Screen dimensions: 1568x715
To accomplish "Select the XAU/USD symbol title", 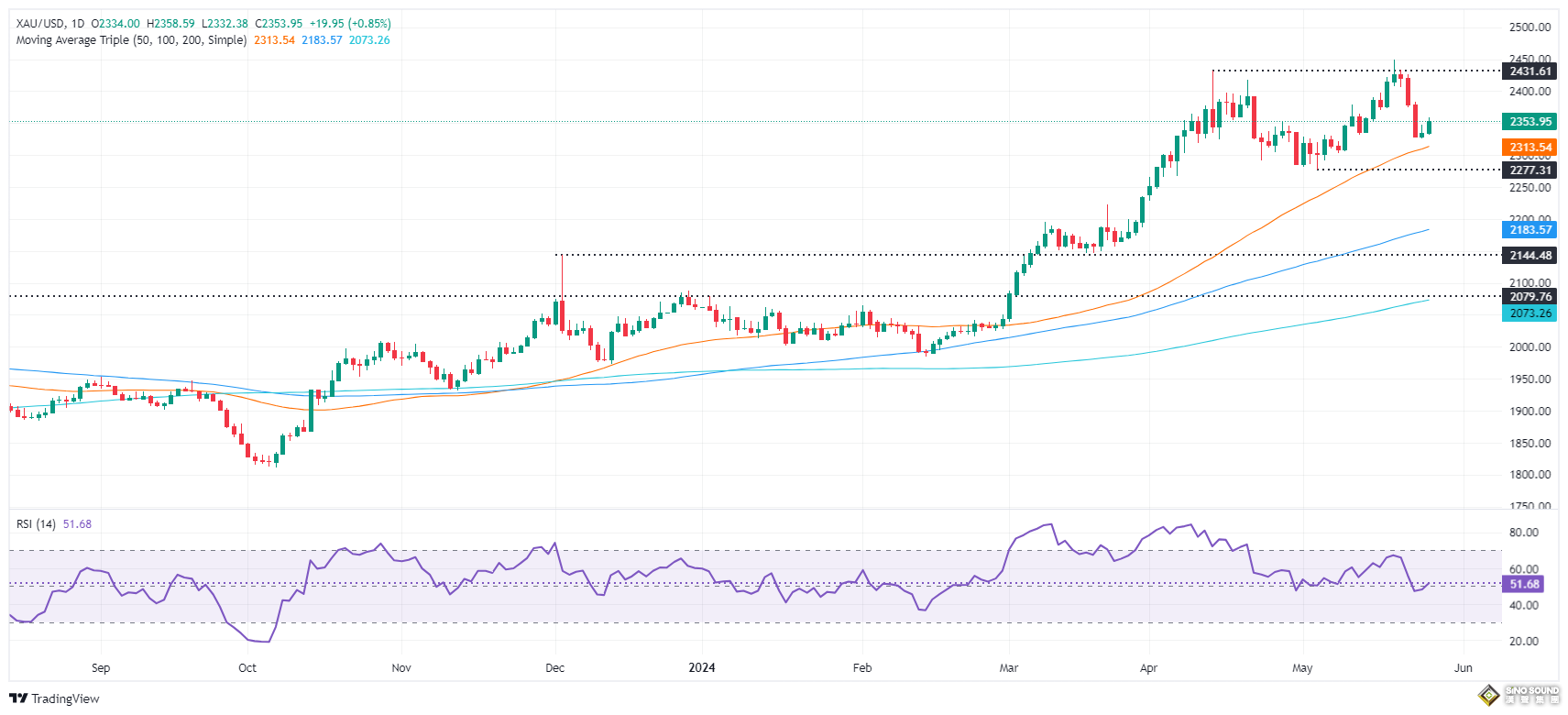I will tap(40, 23).
